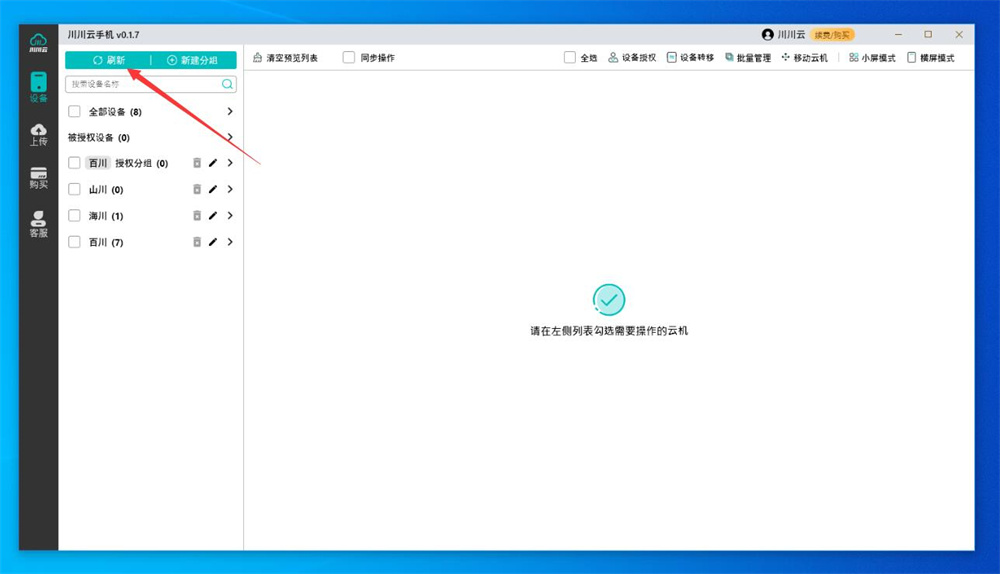Close the 川川云手机 window

point(959,34)
